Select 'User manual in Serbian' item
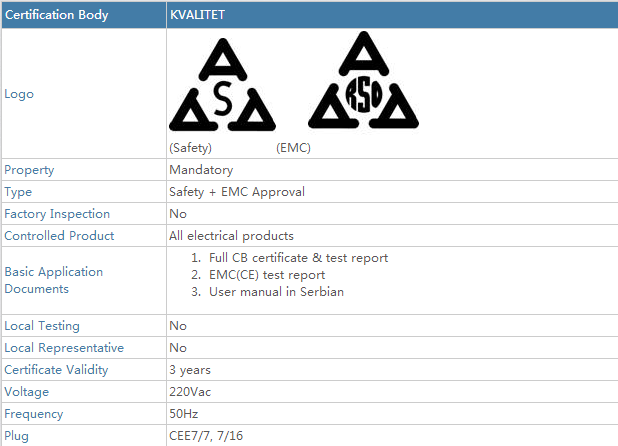This screenshot has height=446, width=618. coord(276,292)
